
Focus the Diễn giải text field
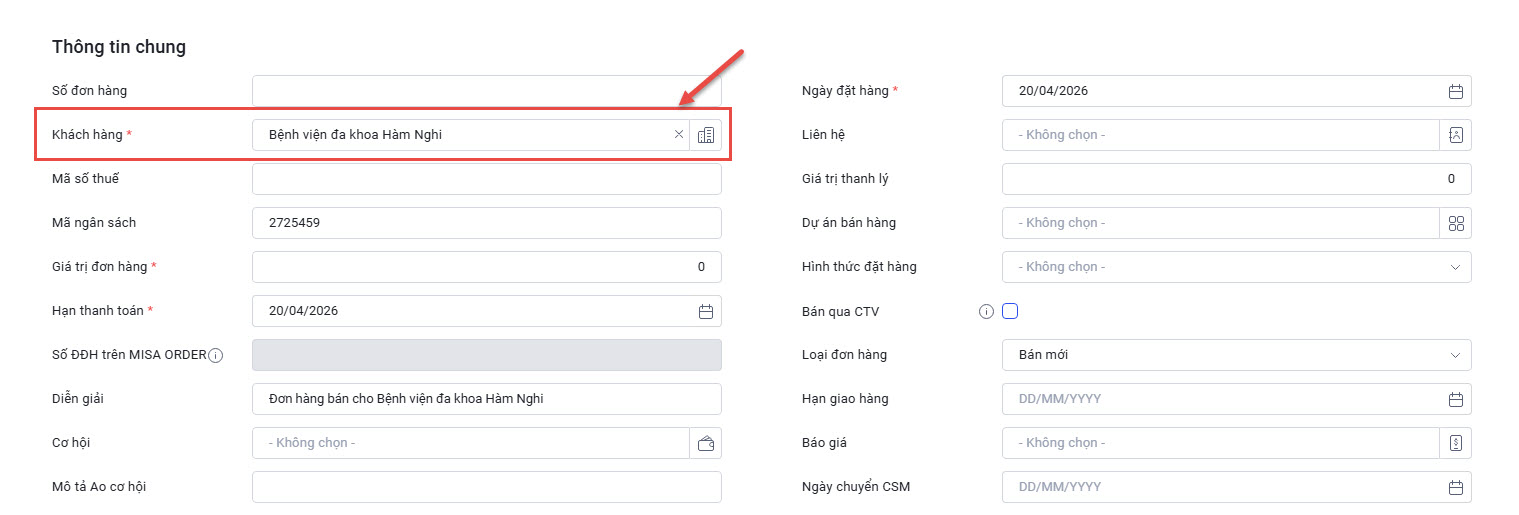pyautogui.click(x=486, y=399)
